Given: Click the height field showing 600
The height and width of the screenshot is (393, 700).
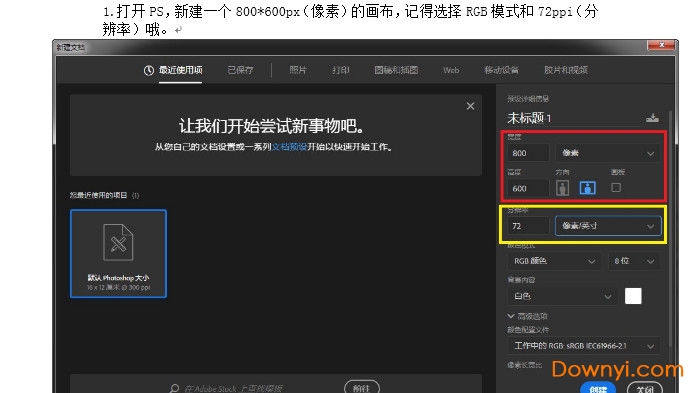Looking at the screenshot, I should (x=528, y=188).
